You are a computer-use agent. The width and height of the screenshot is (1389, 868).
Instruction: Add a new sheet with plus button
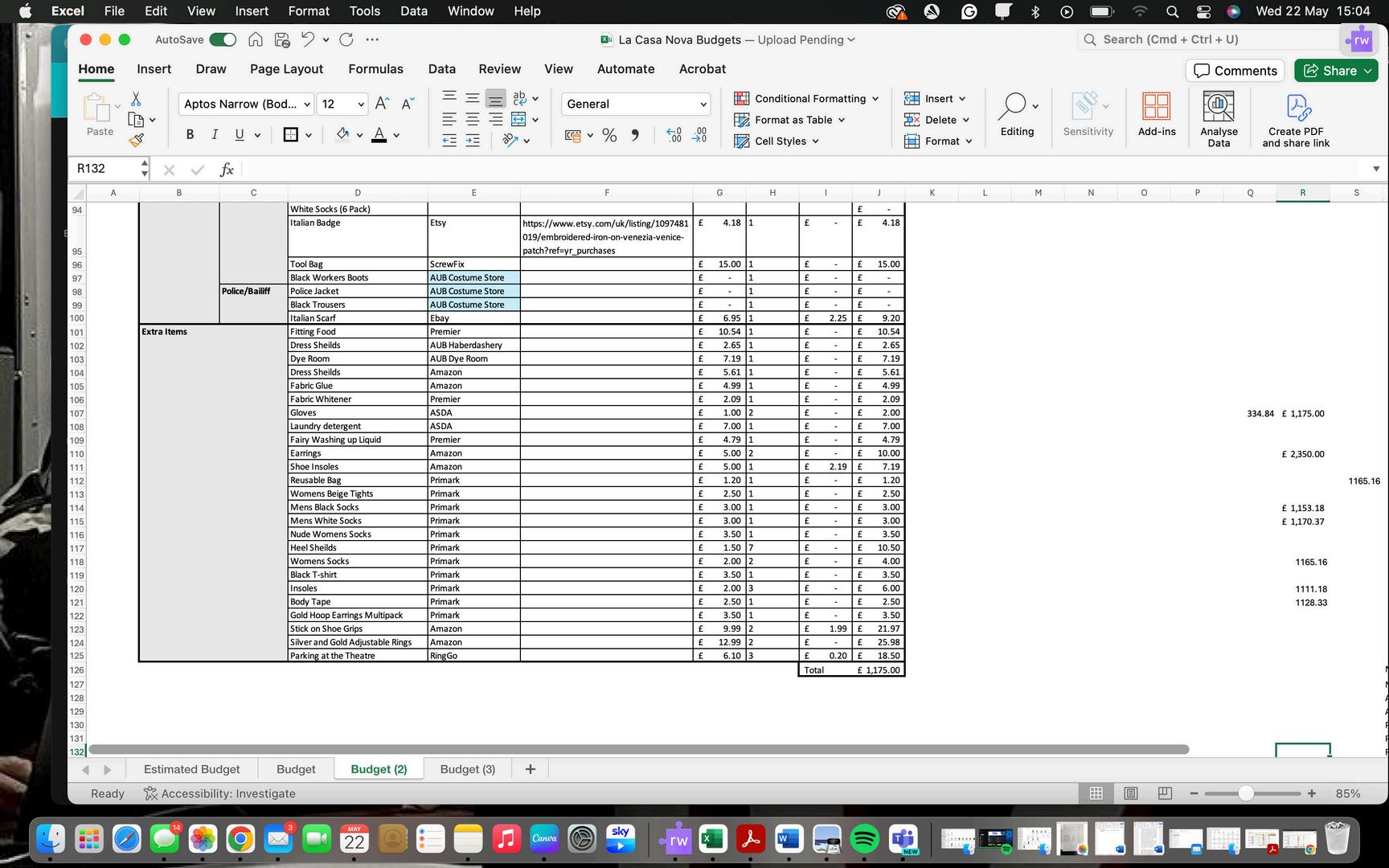point(530,769)
